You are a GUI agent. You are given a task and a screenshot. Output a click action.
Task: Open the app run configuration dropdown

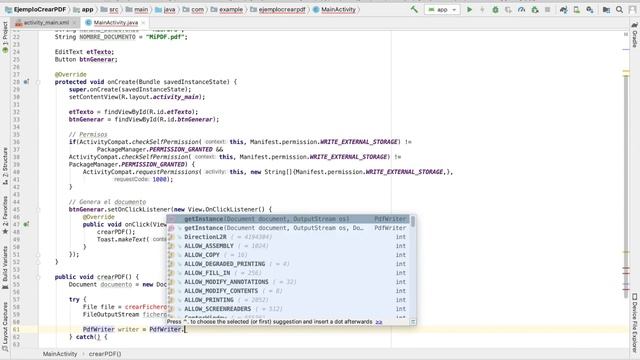coord(442,9)
